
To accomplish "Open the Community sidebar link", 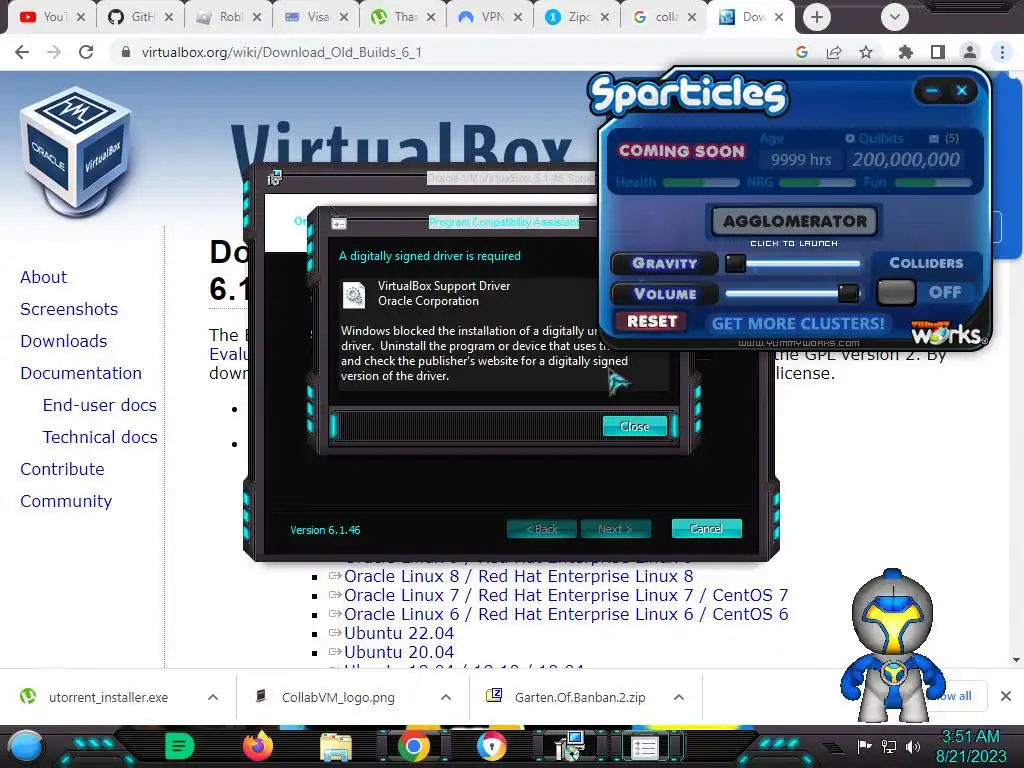I will [x=66, y=501].
